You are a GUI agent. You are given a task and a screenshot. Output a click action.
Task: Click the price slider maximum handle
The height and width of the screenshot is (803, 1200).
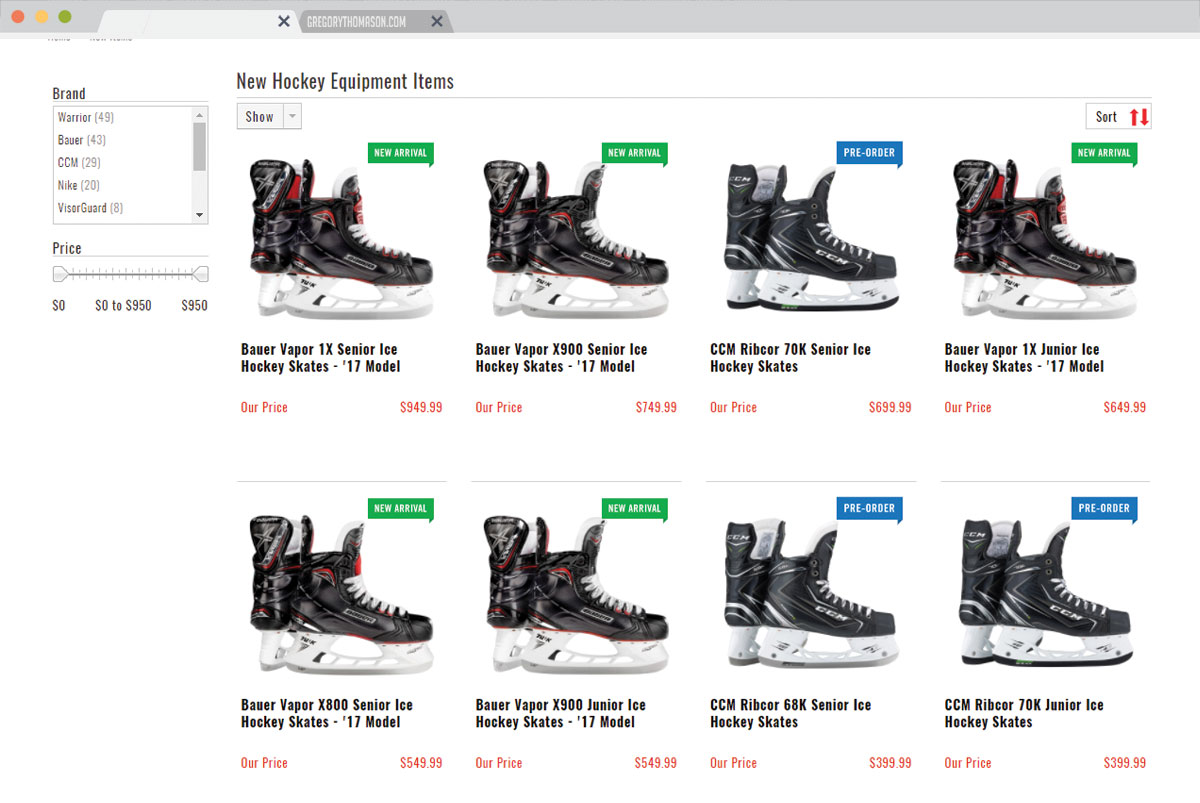coord(201,274)
